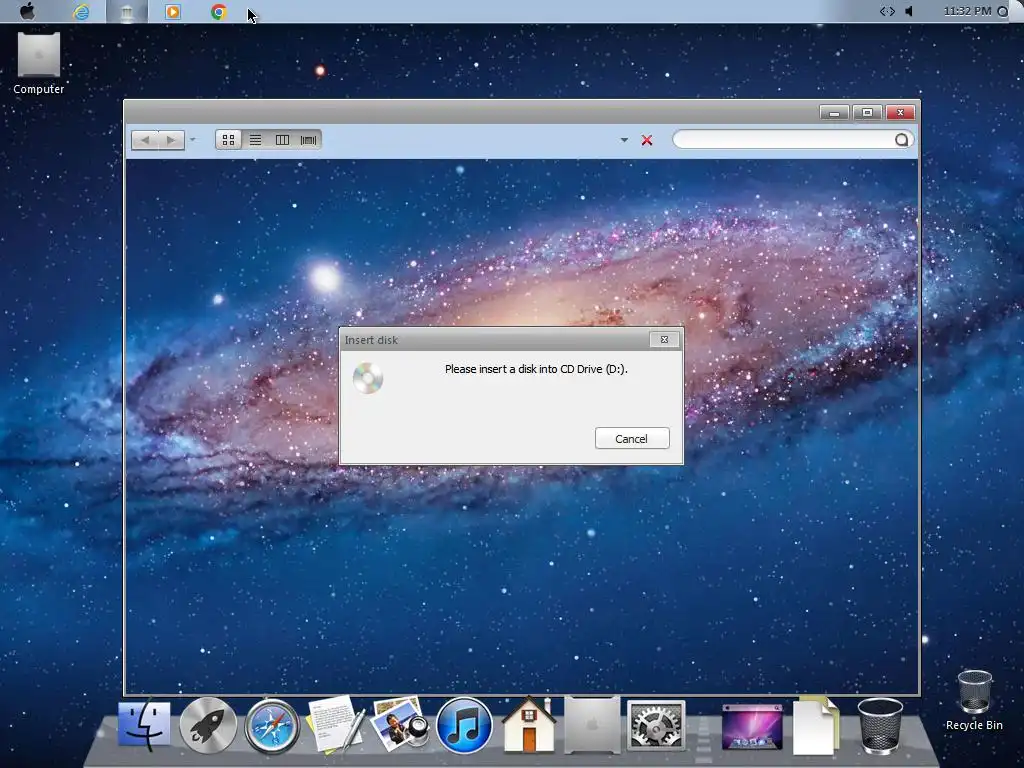Click the 'Please insert a disk' message
This screenshot has width=1024, height=768.
(536, 369)
